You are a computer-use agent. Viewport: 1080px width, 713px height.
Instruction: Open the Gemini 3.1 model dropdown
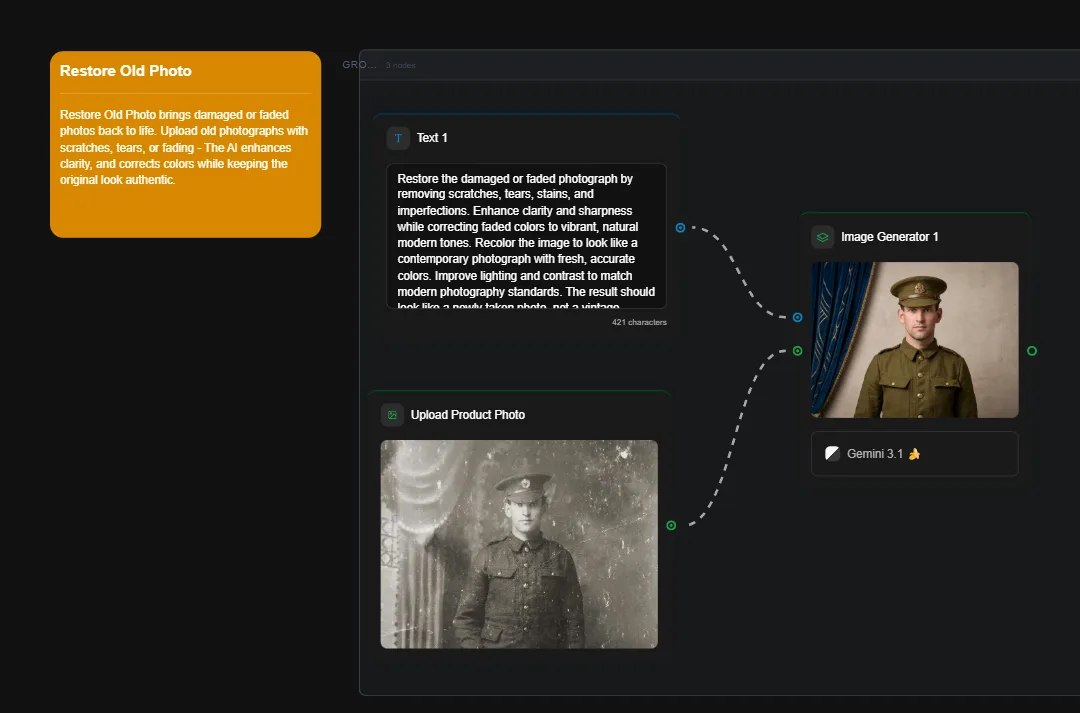[x=914, y=454]
